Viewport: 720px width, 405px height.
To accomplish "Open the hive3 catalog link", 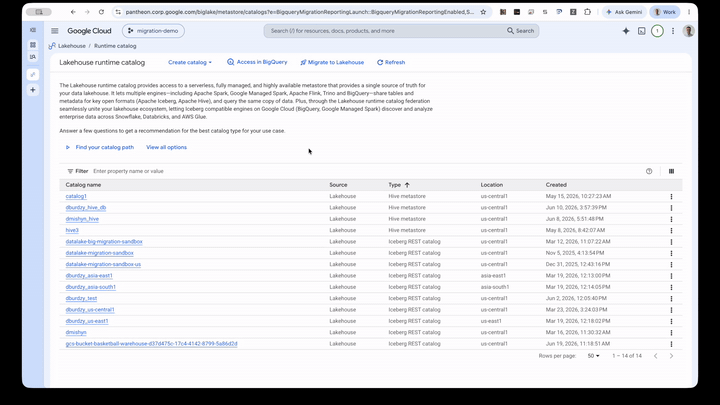I will (x=72, y=231).
